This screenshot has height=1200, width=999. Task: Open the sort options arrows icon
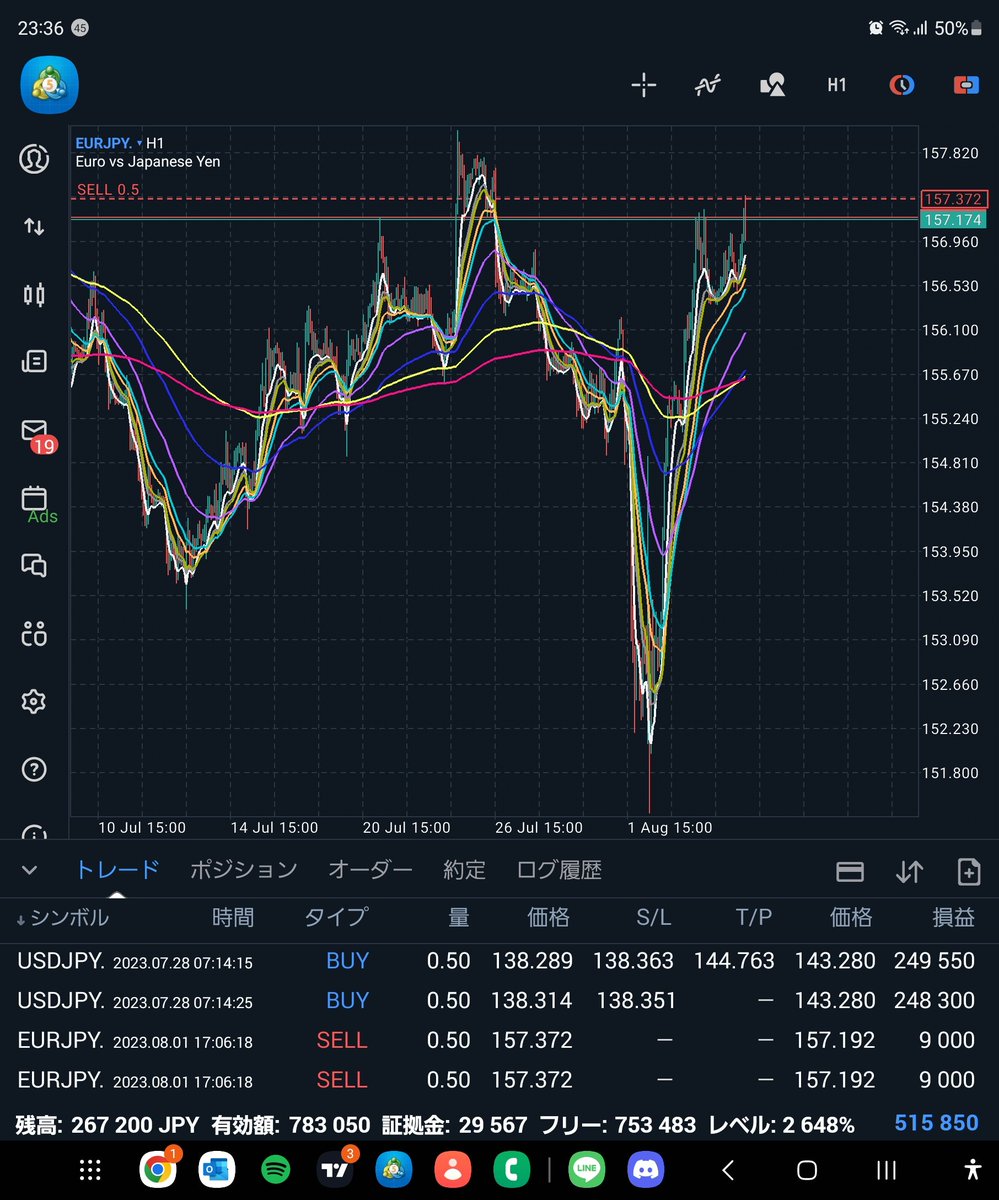click(909, 872)
